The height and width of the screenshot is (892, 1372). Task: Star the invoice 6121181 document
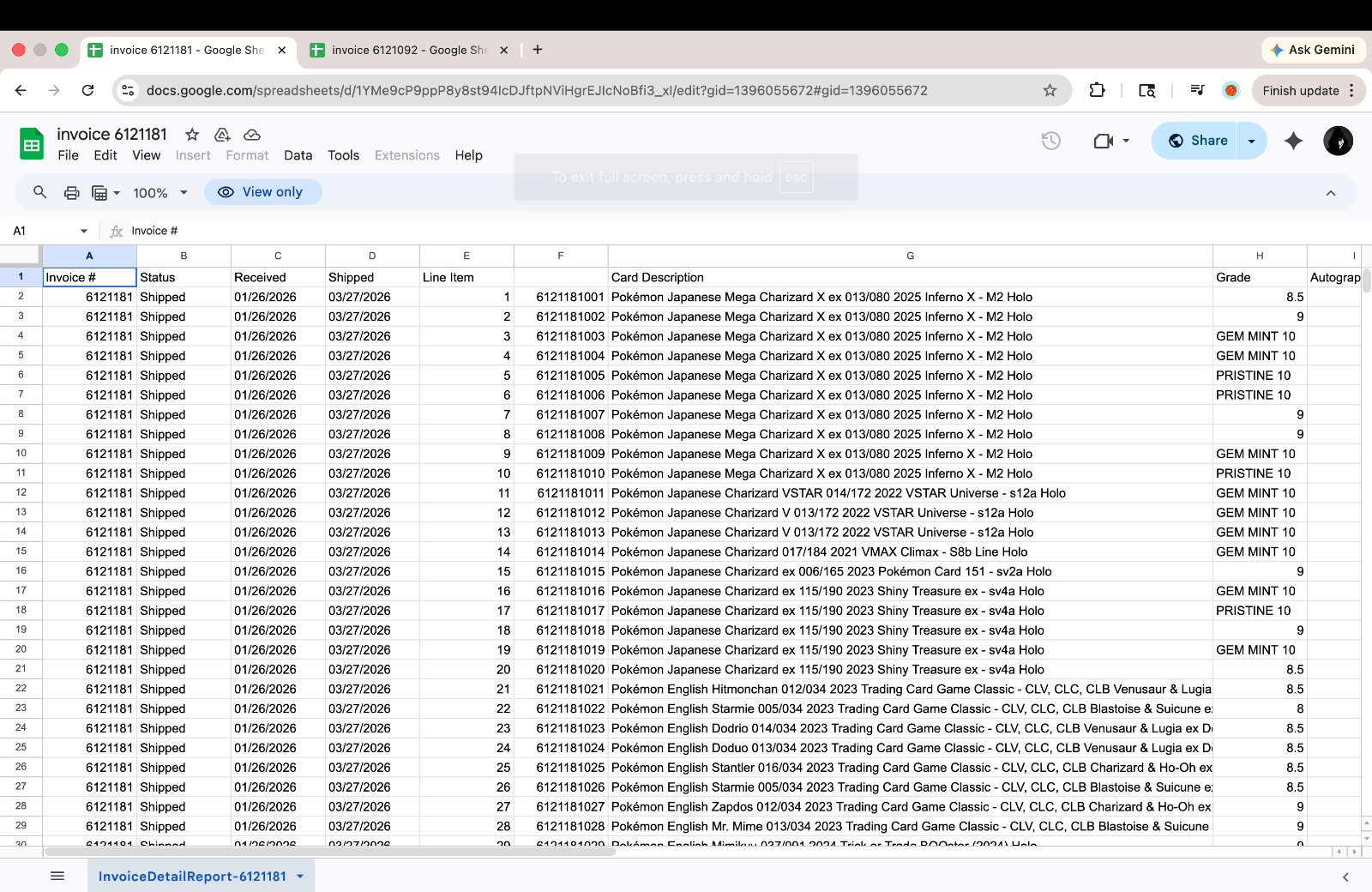coord(192,135)
